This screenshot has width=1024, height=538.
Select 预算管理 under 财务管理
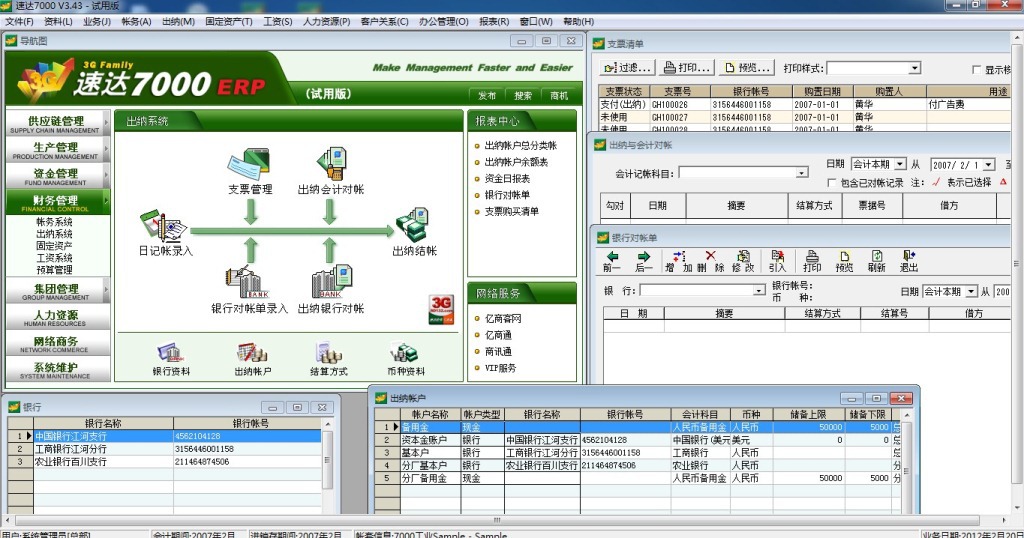click(x=54, y=270)
